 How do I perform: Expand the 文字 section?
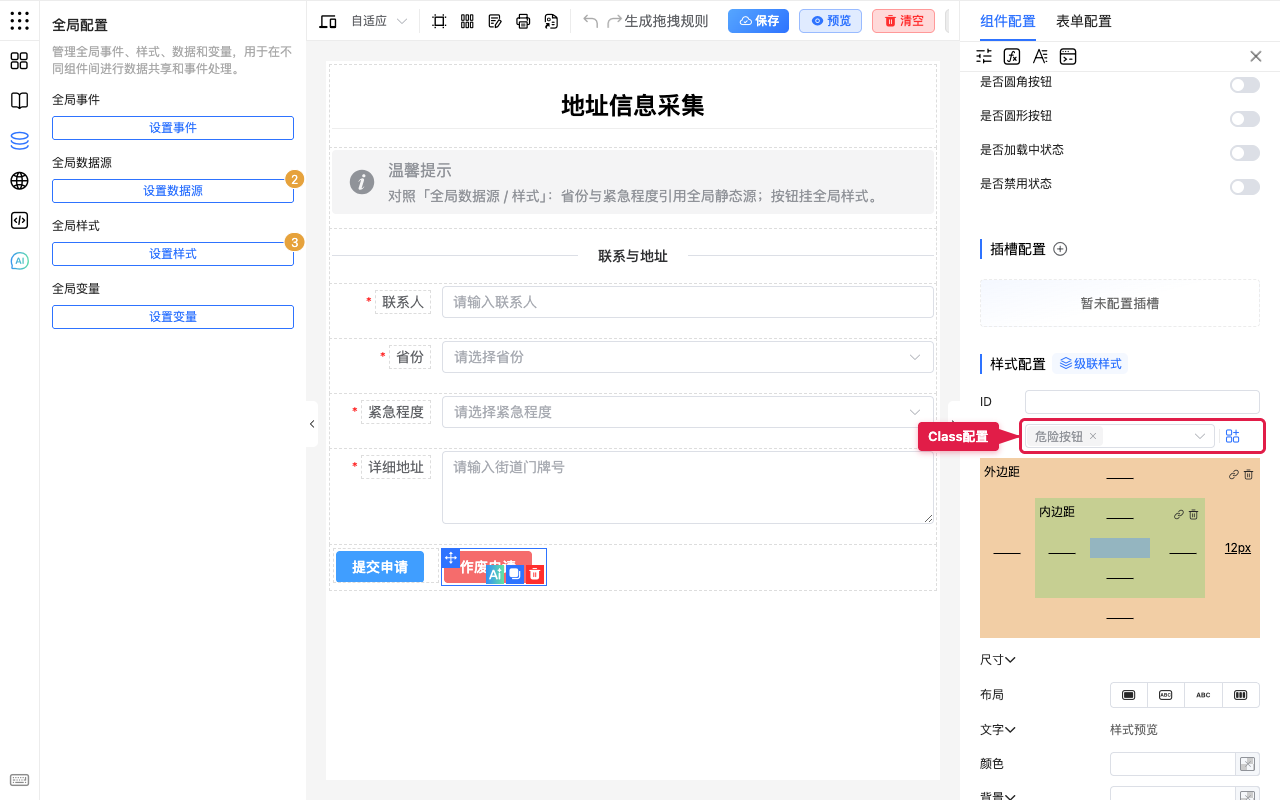tap(998, 730)
